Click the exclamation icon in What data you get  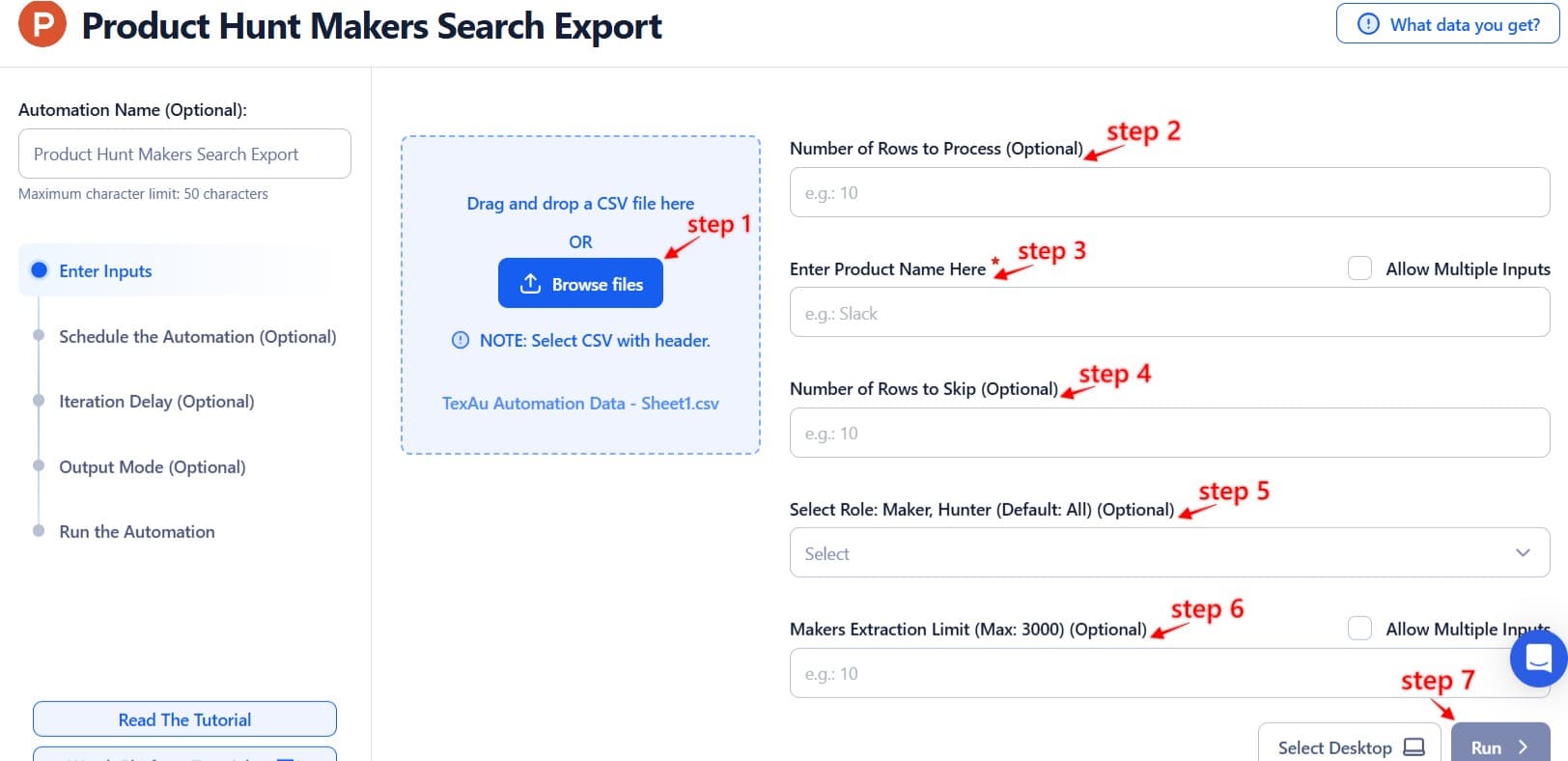click(x=1368, y=24)
